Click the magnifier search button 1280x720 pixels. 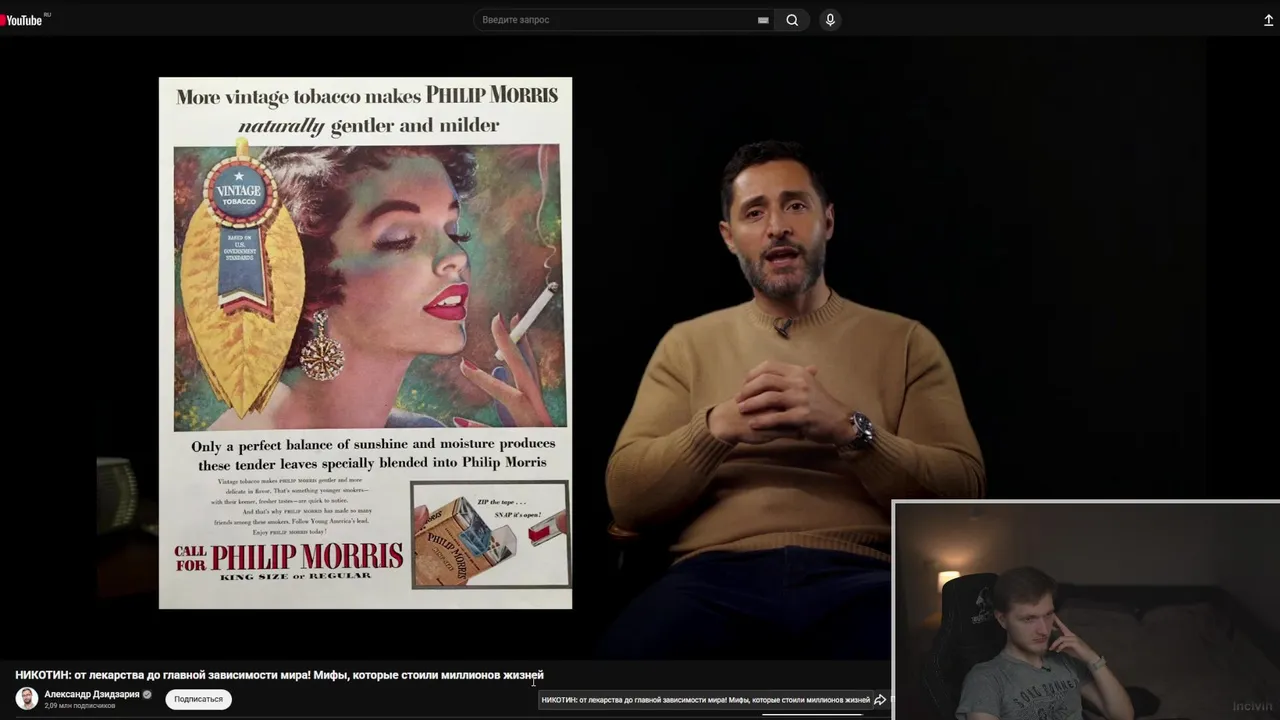pyautogui.click(x=792, y=20)
